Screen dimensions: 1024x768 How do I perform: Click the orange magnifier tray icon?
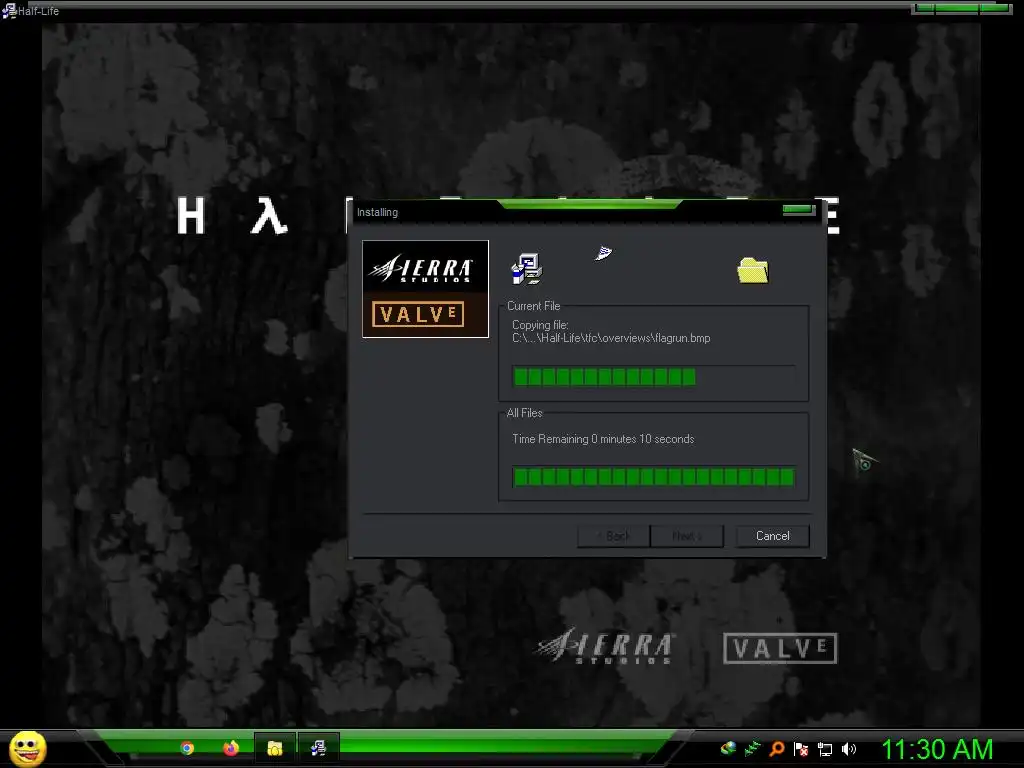point(777,749)
